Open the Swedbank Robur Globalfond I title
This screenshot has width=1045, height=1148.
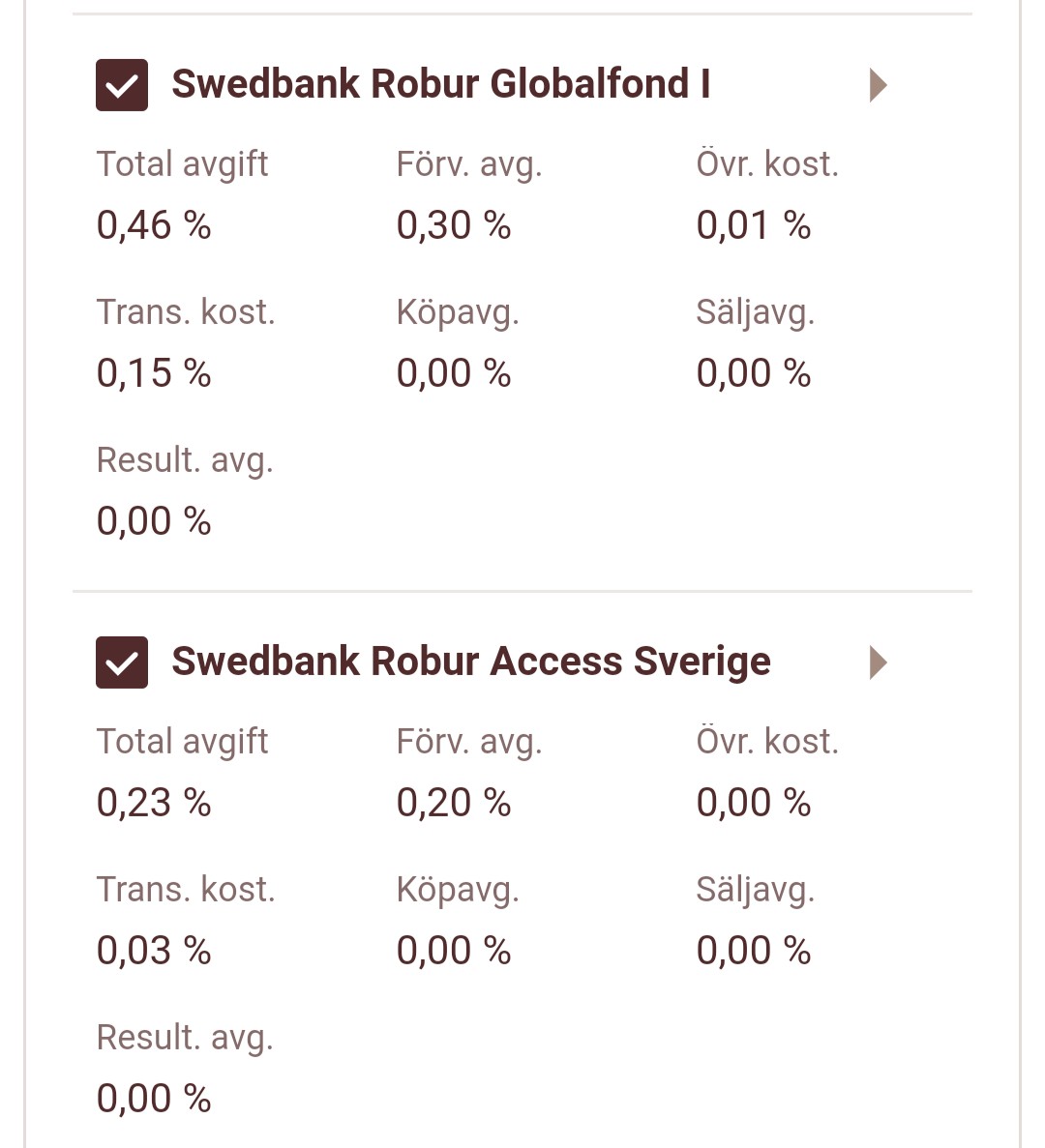440,84
